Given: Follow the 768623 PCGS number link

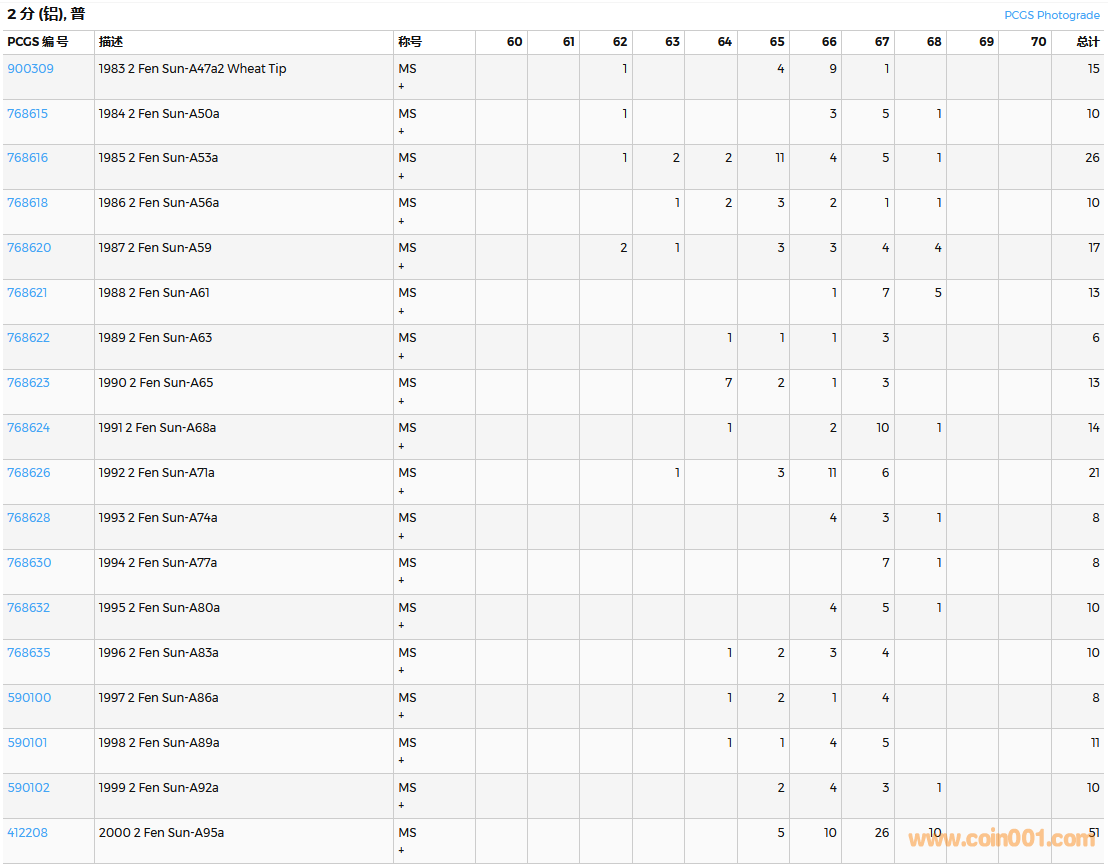Looking at the screenshot, I should [28, 383].
